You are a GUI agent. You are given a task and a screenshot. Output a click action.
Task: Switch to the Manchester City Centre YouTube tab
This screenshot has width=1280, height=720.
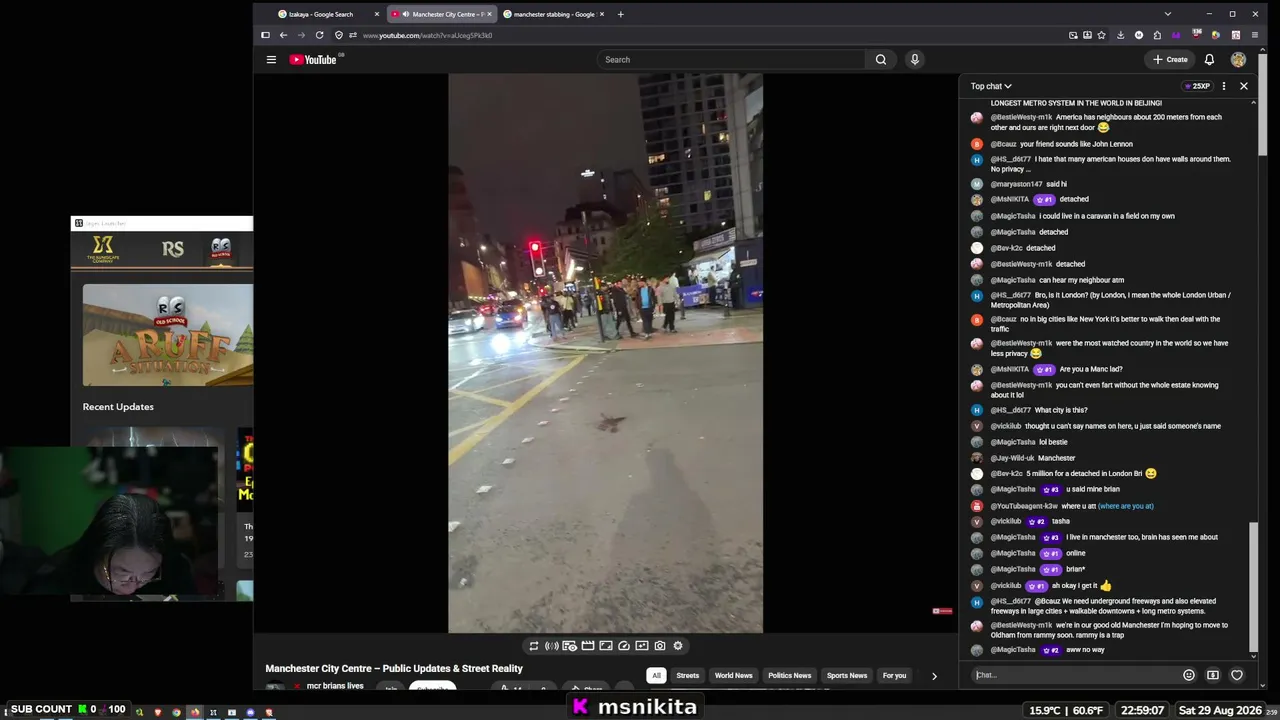441,14
